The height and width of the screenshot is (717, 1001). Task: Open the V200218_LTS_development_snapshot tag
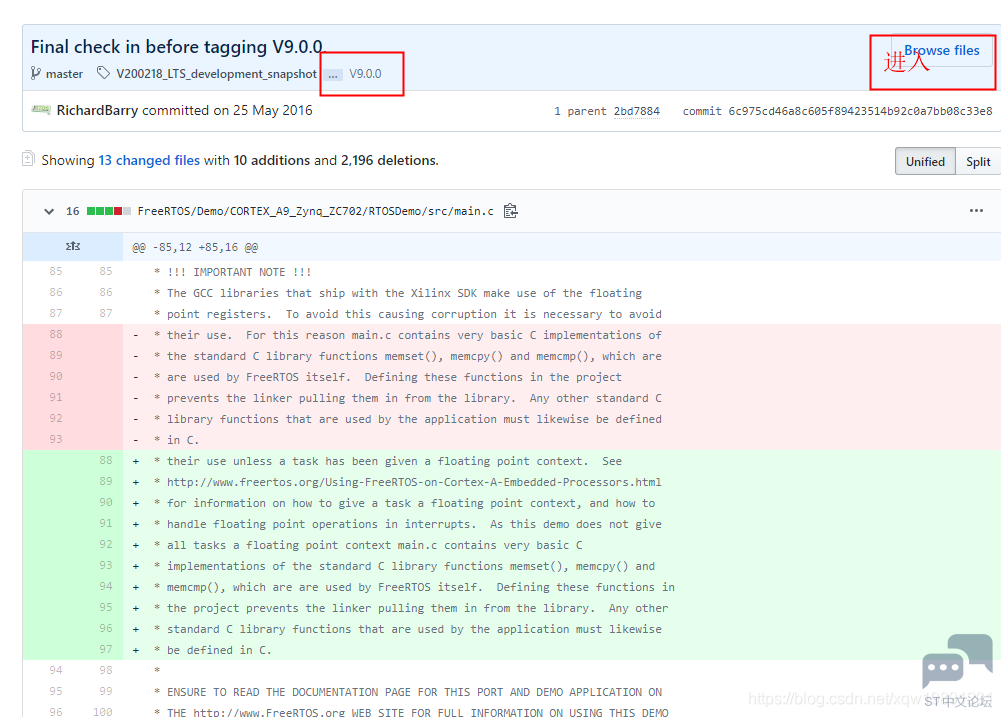click(x=216, y=74)
